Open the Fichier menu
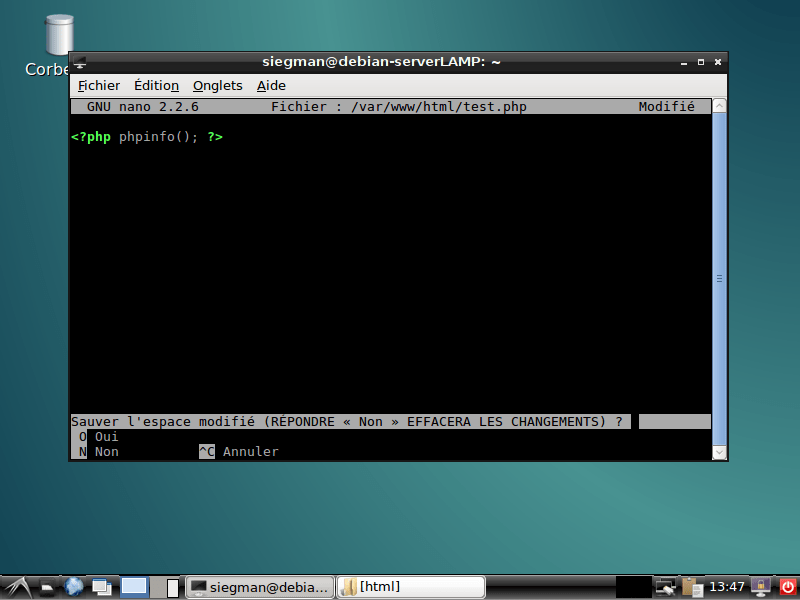The height and width of the screenshot is (600, 800). click(98, 86)
